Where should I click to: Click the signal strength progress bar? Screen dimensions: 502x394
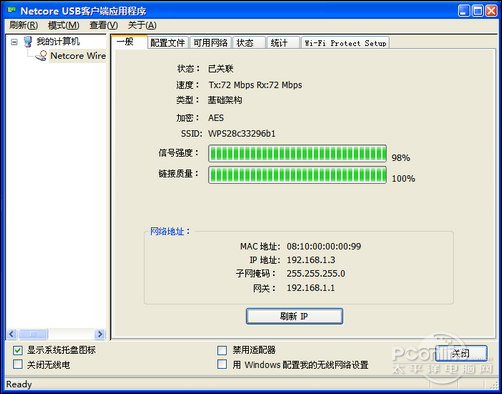pyautogui.click(x=297, y=153)
